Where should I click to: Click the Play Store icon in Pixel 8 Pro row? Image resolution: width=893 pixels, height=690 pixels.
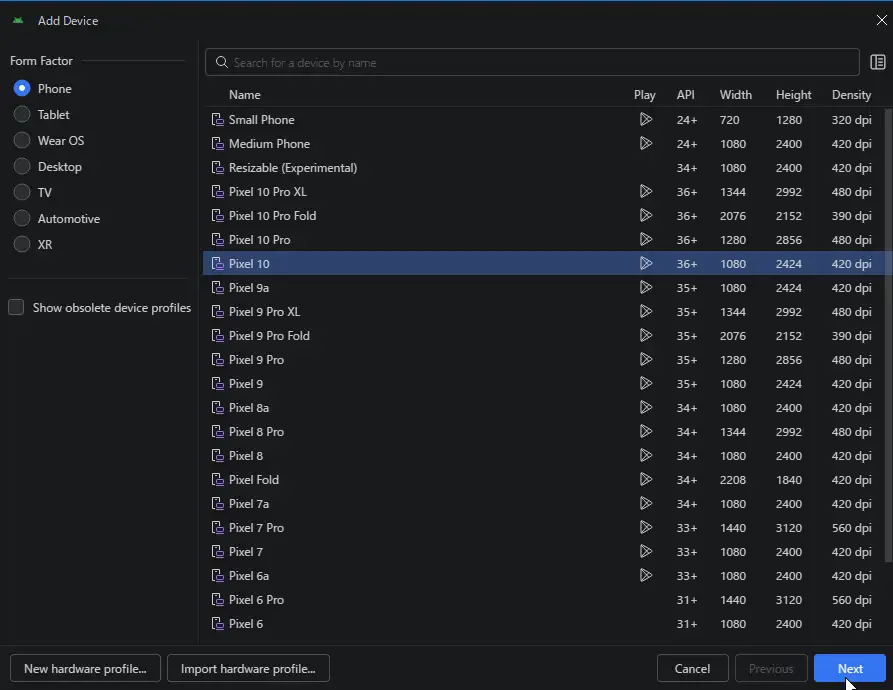[645, 431]
